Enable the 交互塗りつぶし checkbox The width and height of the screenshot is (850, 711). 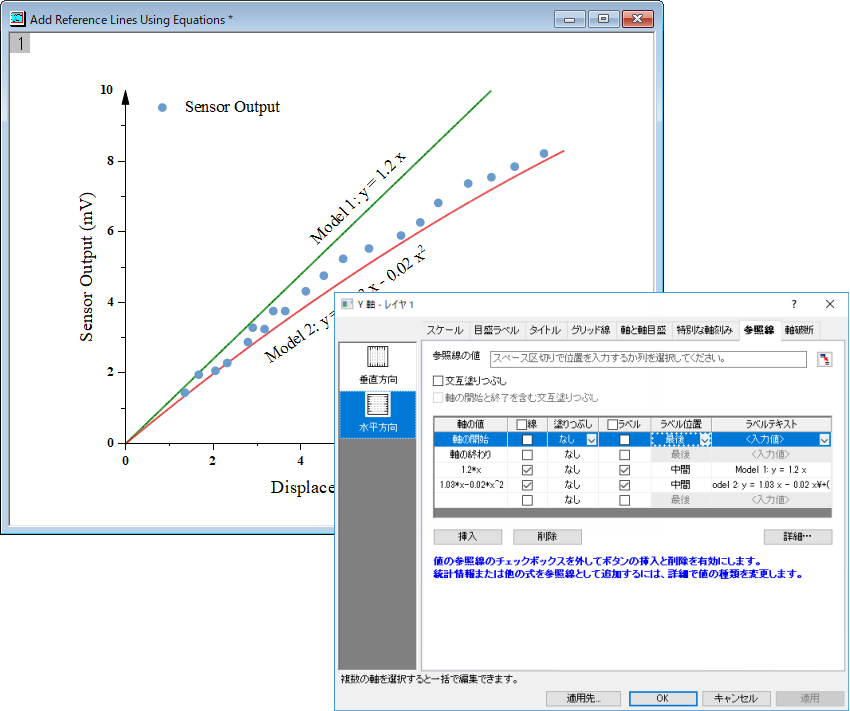[x=438, y=381]
